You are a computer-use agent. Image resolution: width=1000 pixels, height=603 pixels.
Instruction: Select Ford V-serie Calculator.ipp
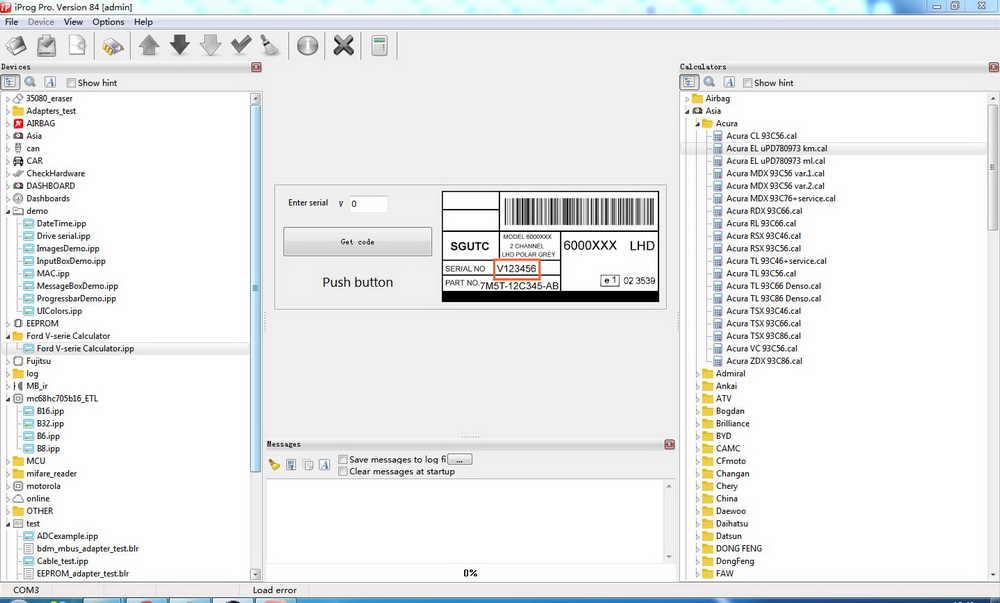(x=85, y=349)
